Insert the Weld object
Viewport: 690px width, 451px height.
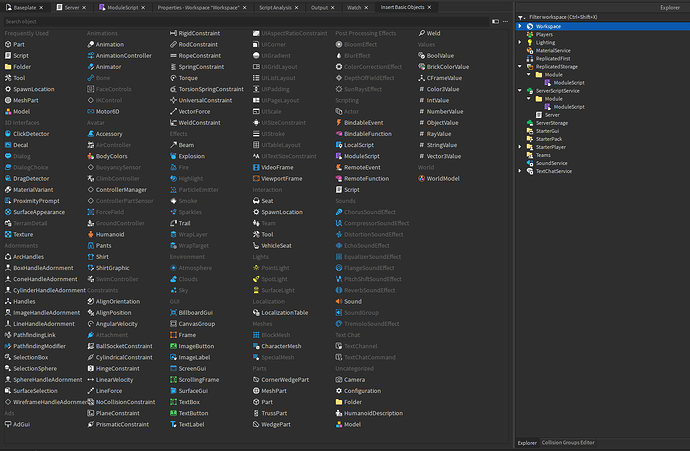(429, 33)
